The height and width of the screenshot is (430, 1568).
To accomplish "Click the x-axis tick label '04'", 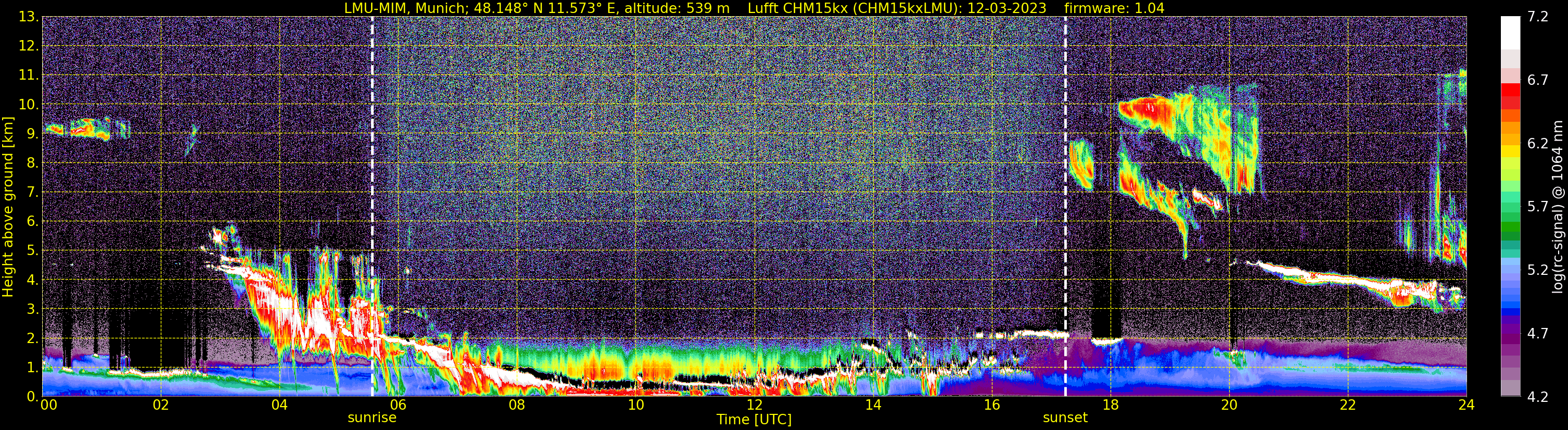I will click(279, 405).
